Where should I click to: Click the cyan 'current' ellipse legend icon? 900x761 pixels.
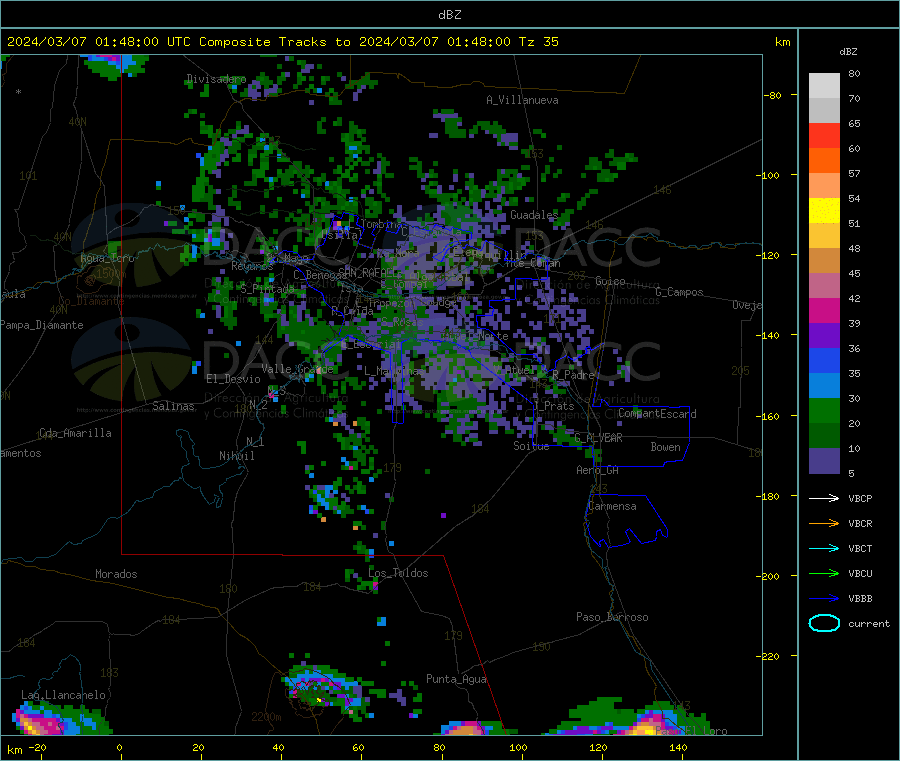824,623
